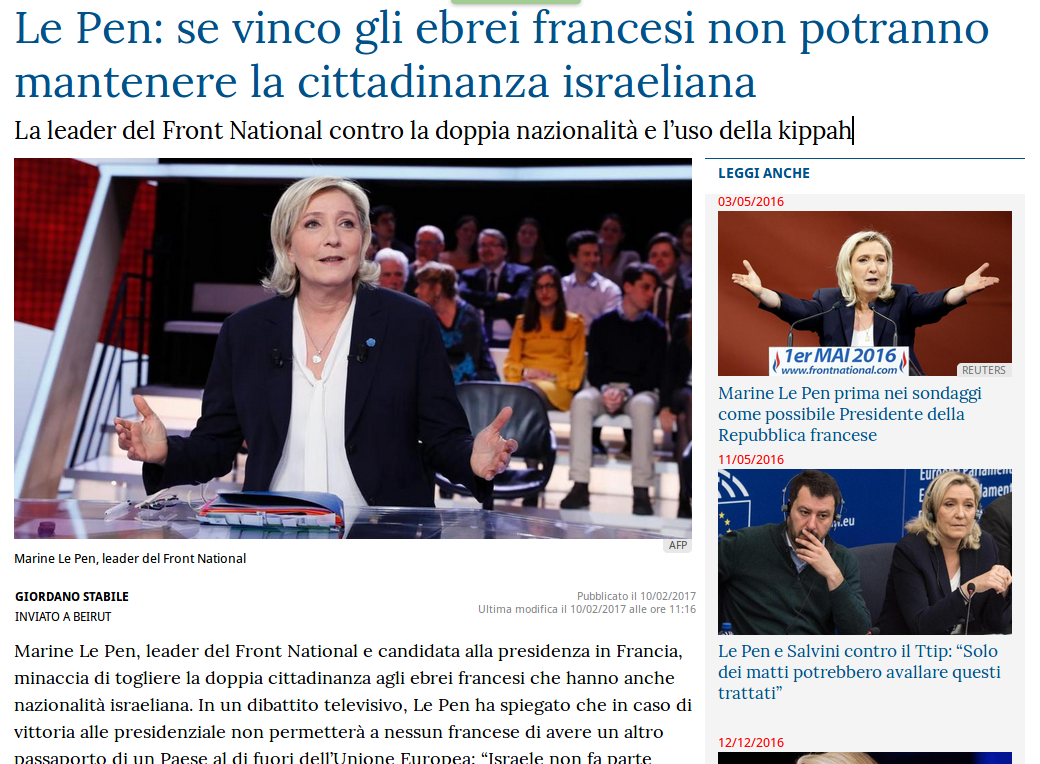
Task: Click the subtitle about doppia nazionalità and kippah
Action: pos(434,131)
